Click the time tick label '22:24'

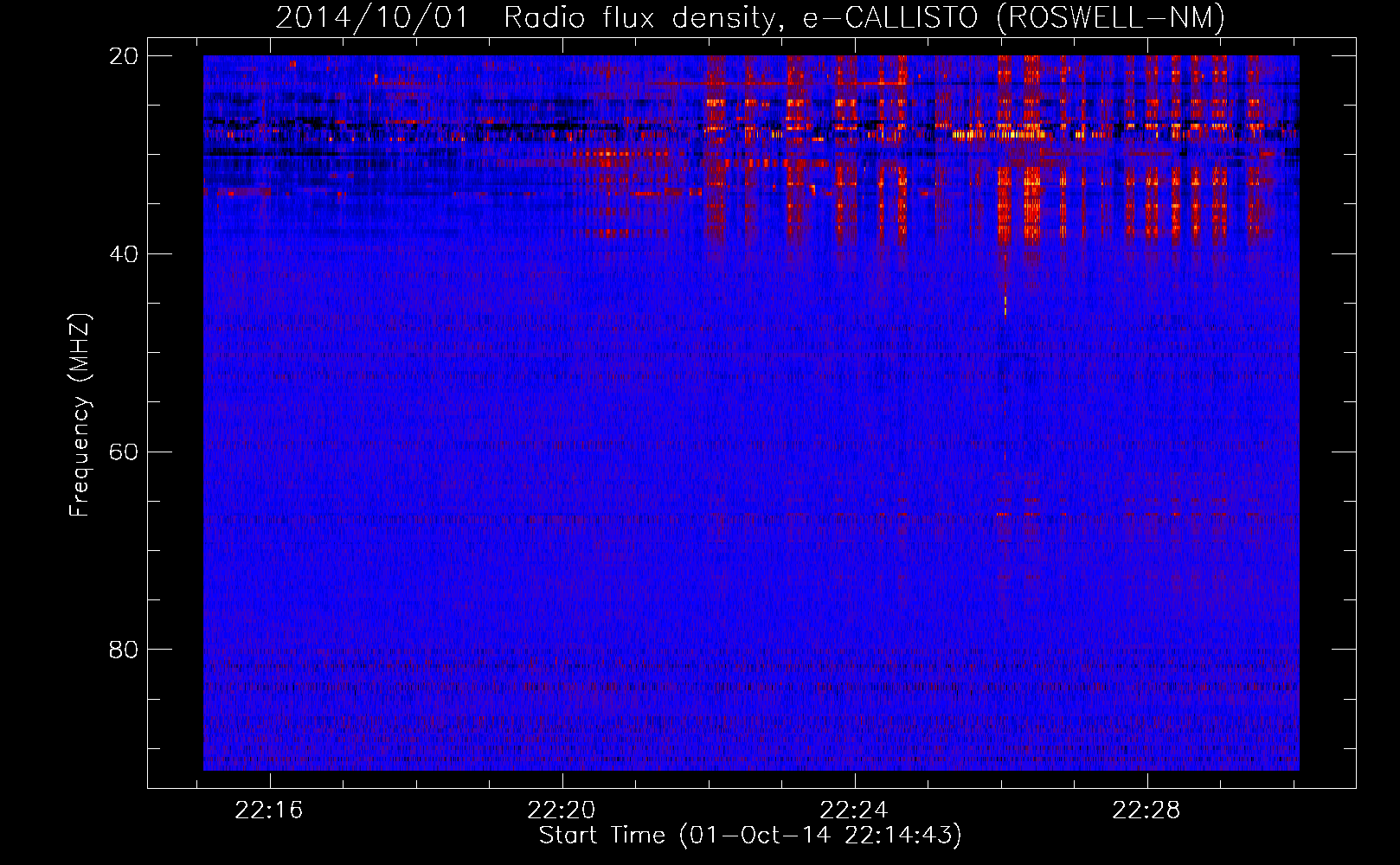(x=854, y=811)
